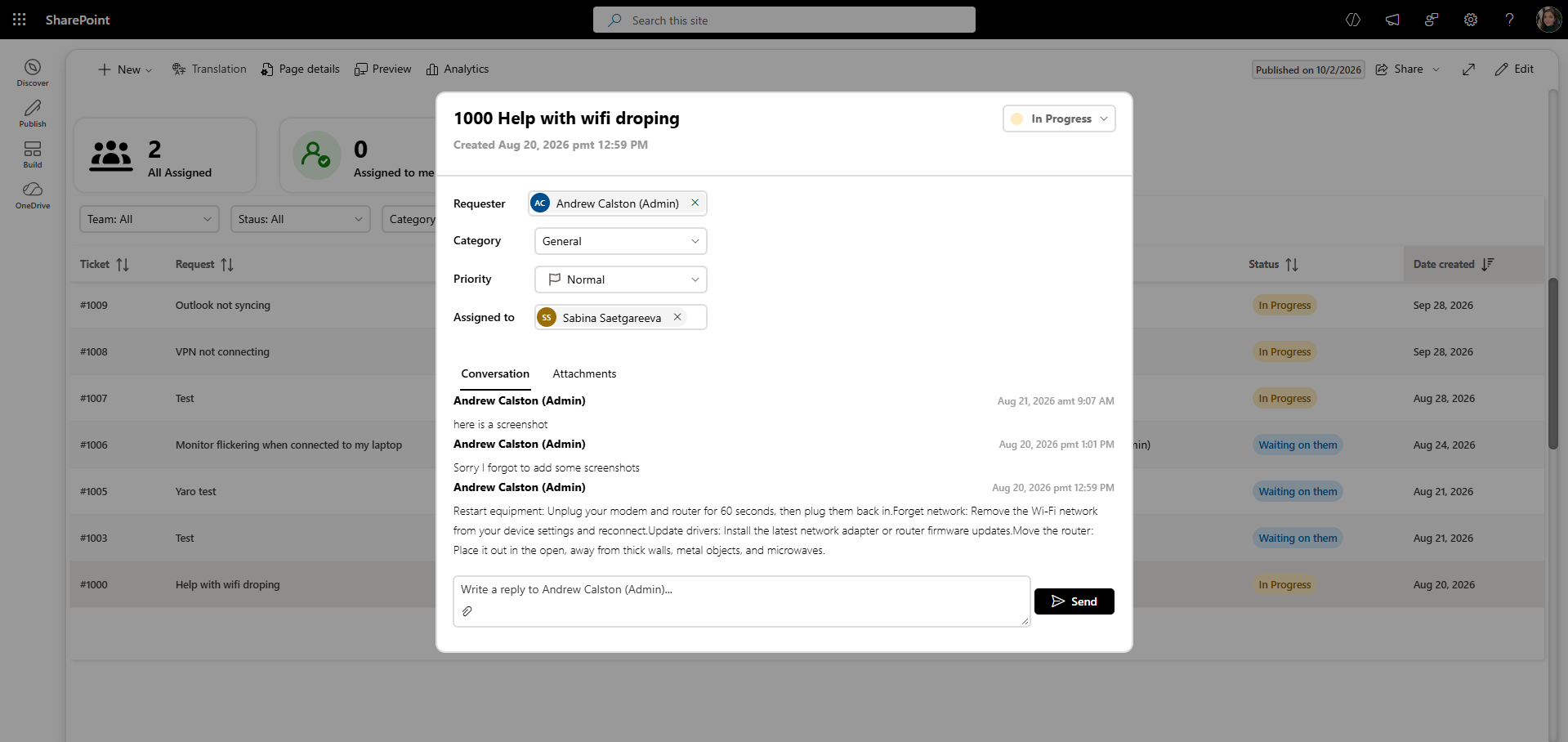Open the Priority Normal dropdown
Image resolution: width=1568 pixels, height=742 pixels.
[x=621, y=279]
